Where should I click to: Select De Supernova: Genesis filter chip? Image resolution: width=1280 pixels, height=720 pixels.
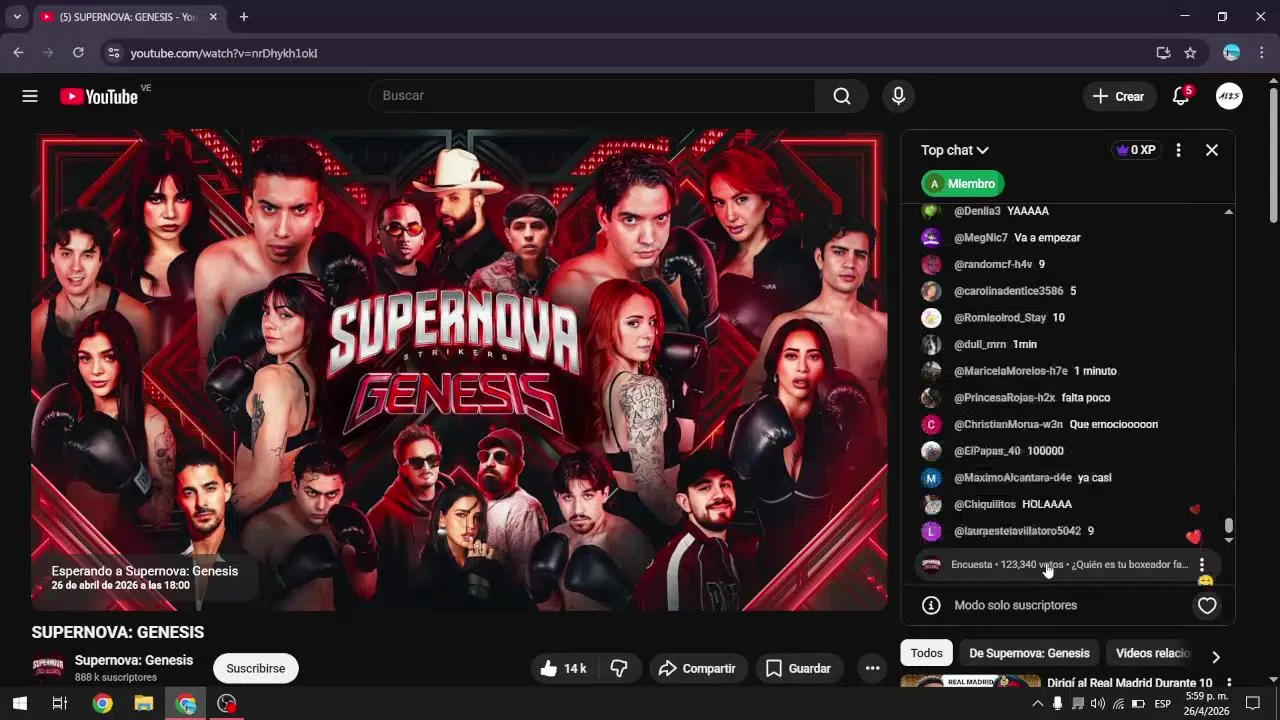1029,653
